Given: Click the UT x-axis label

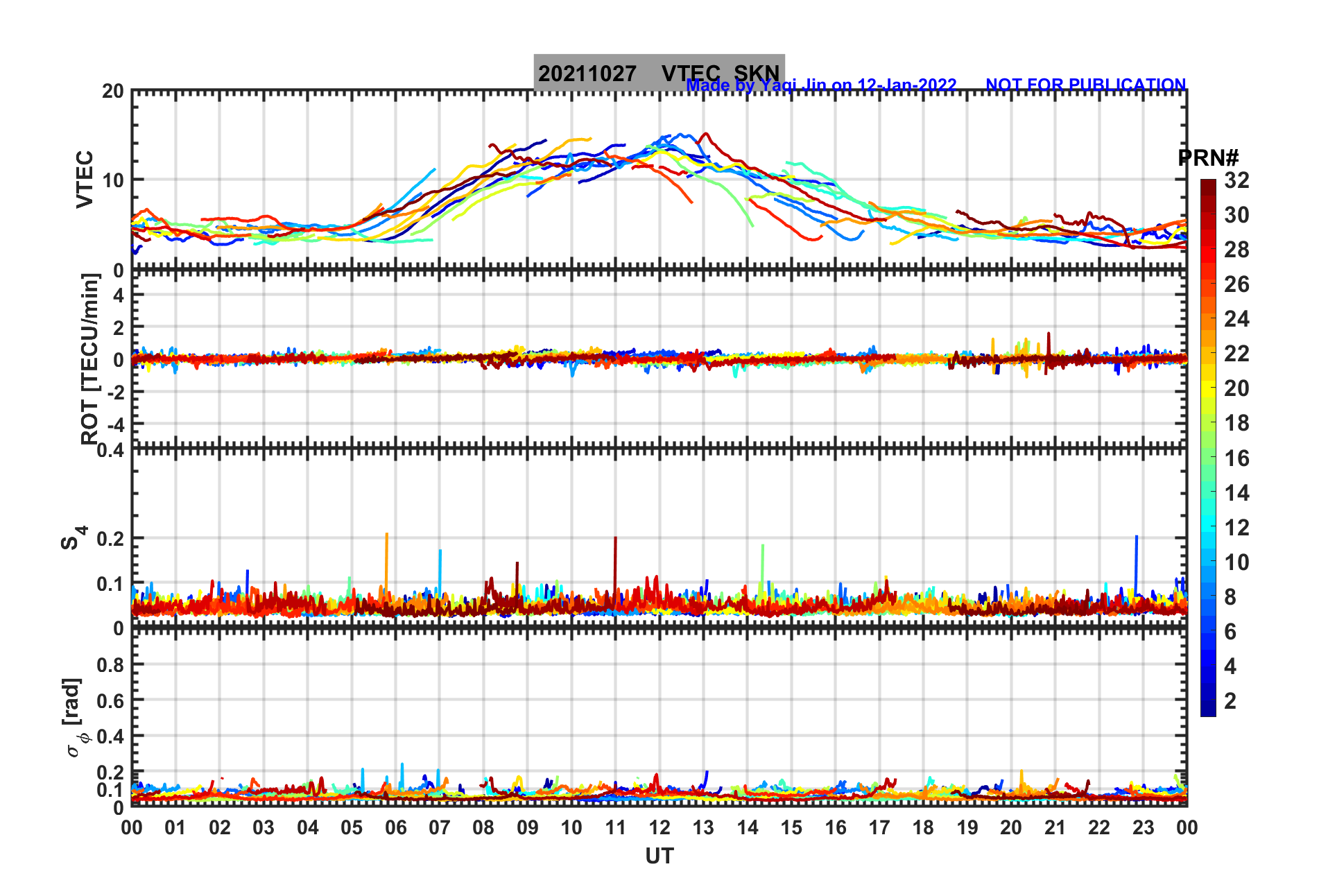Looking at the screenshot, I should pyautogui.click(x=659, y=856).
